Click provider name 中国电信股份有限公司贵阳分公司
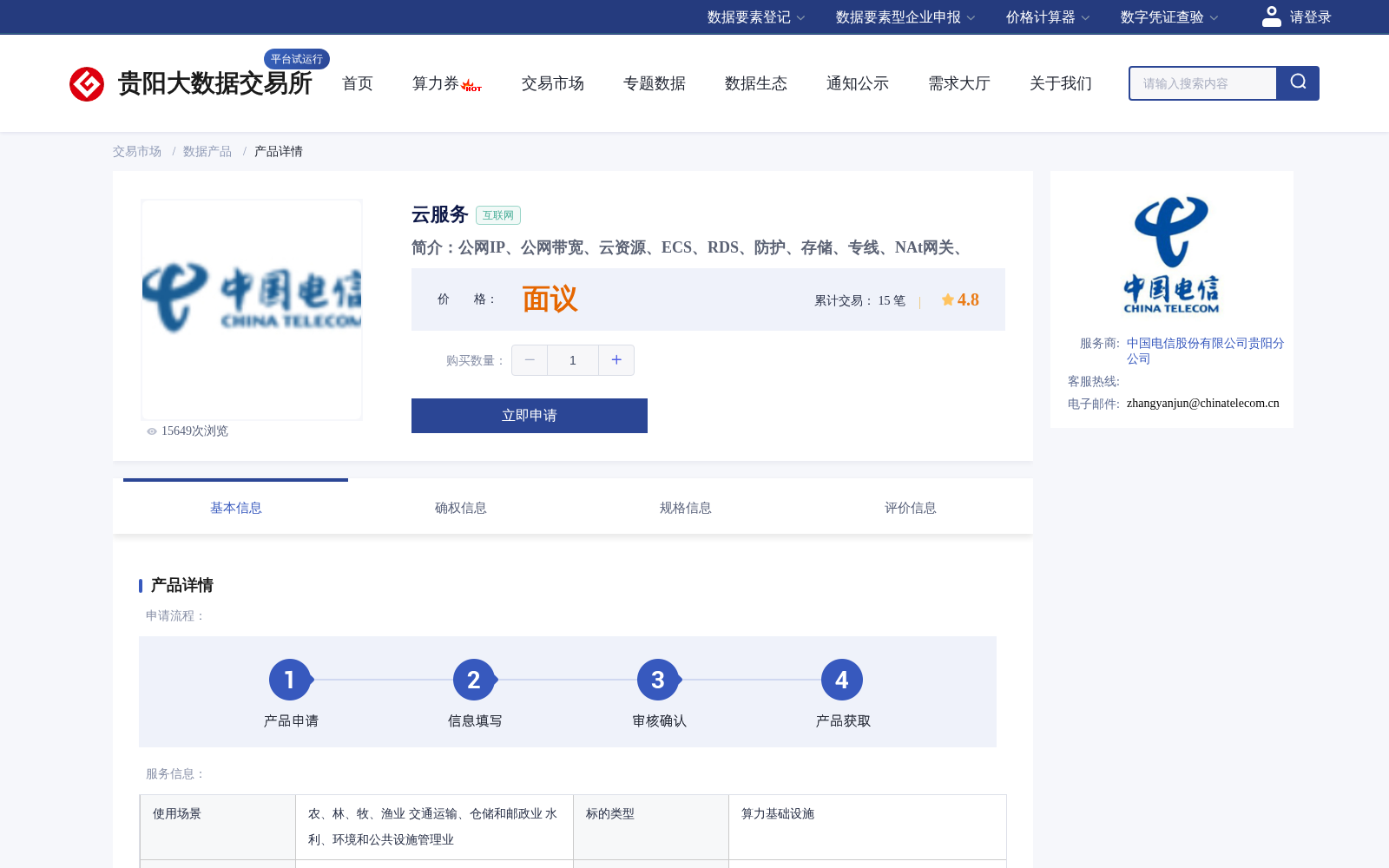This screenshot has width=1389, height=868. 1205,351
